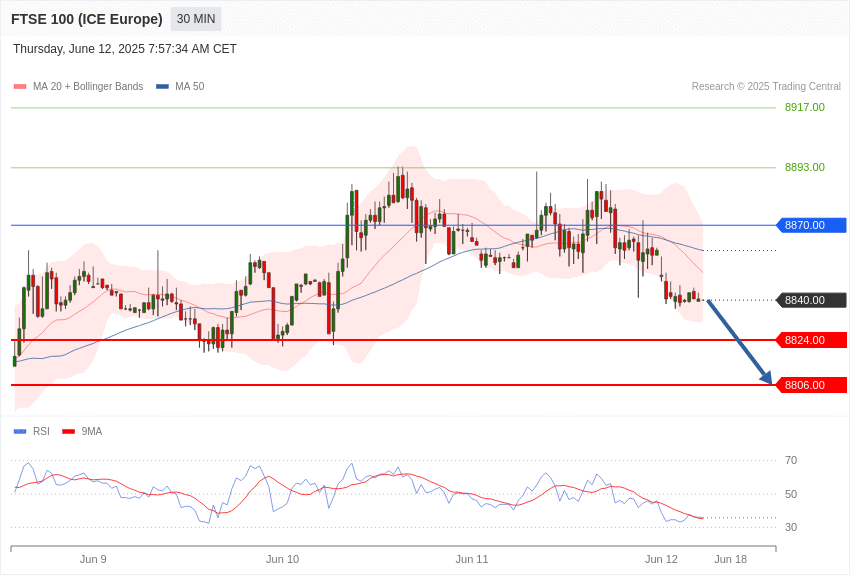This screenshot has height=576, width=850.
Task: Click the FTSE 100 (ICE Europe) title
Action: pyautogui.click(x=87, y=19)
